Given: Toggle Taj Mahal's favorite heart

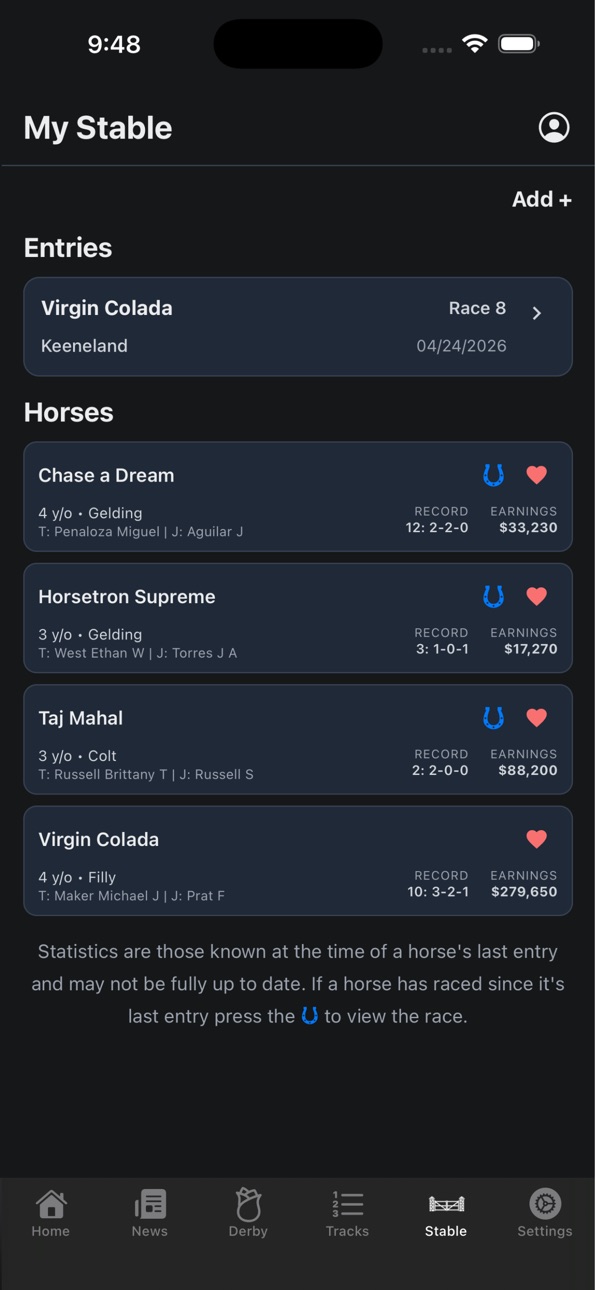Looking at the screenshot, I should [x=537, y=718].
